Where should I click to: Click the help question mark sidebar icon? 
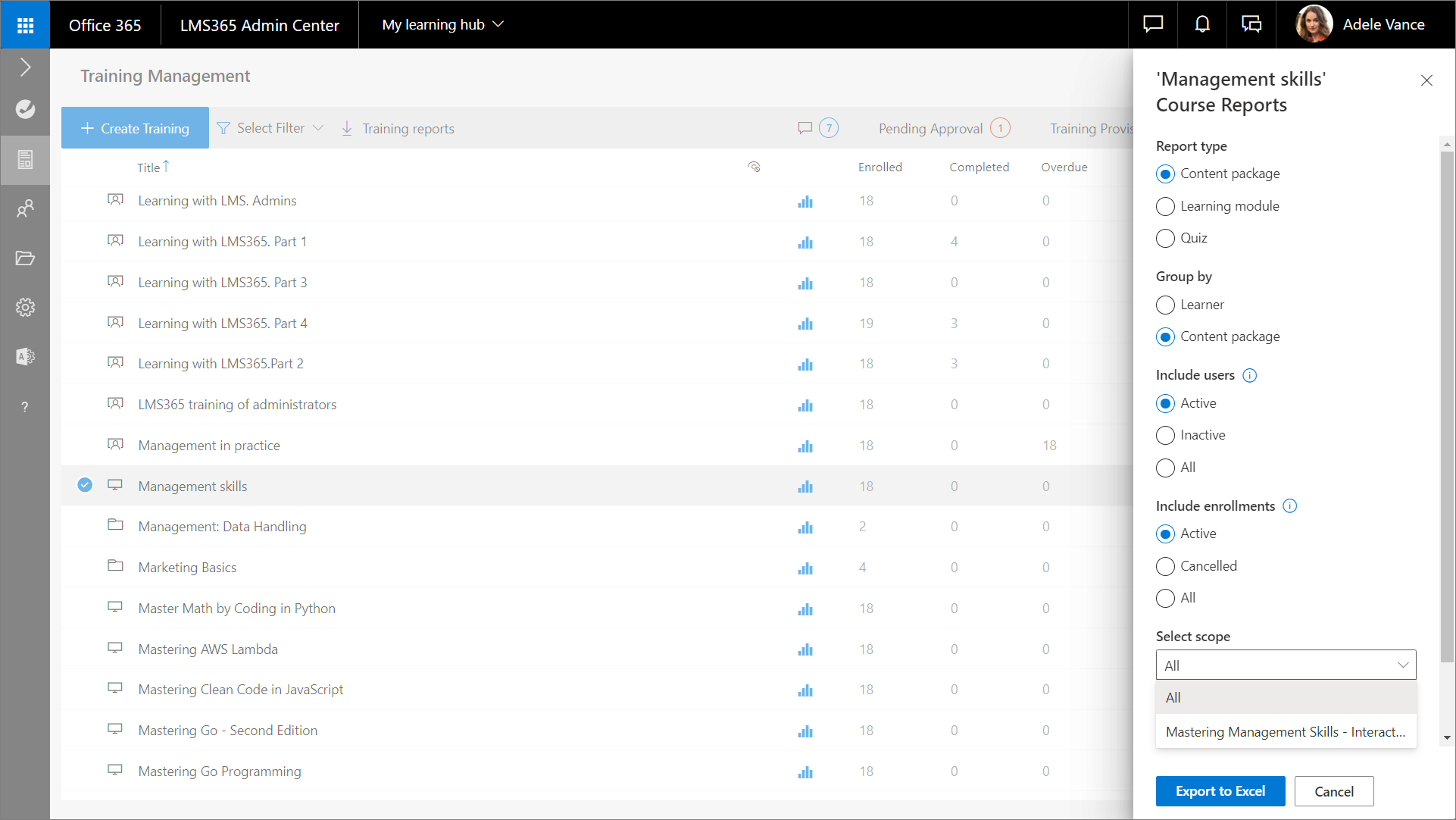pyautogui.click(x=25, y=407)
